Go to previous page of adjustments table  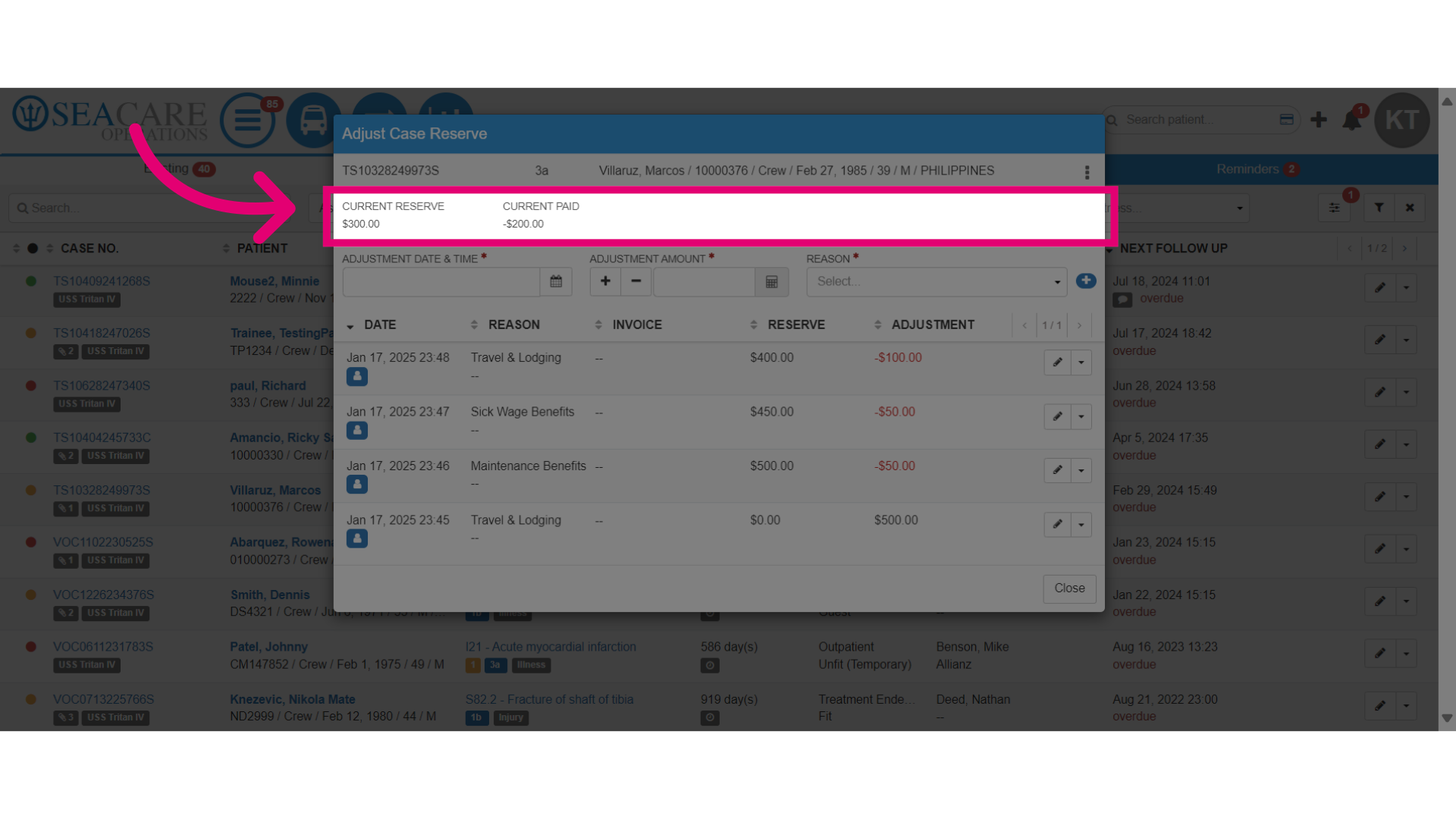pos(1025,325)
